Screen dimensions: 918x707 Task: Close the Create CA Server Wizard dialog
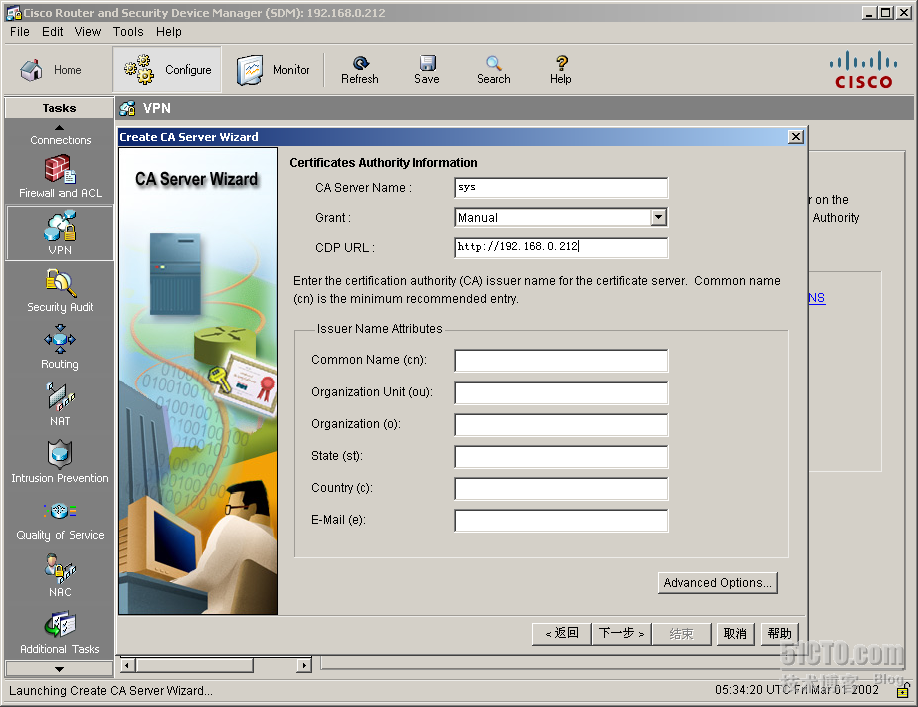(796, 137)
